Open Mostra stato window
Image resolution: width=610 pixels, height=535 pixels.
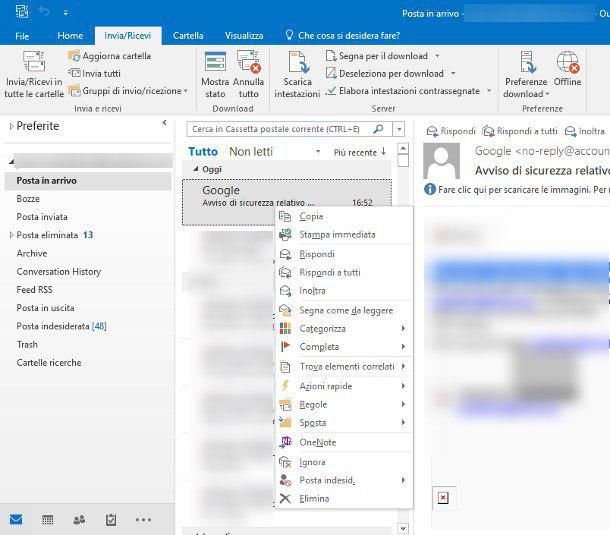[215, 75]
